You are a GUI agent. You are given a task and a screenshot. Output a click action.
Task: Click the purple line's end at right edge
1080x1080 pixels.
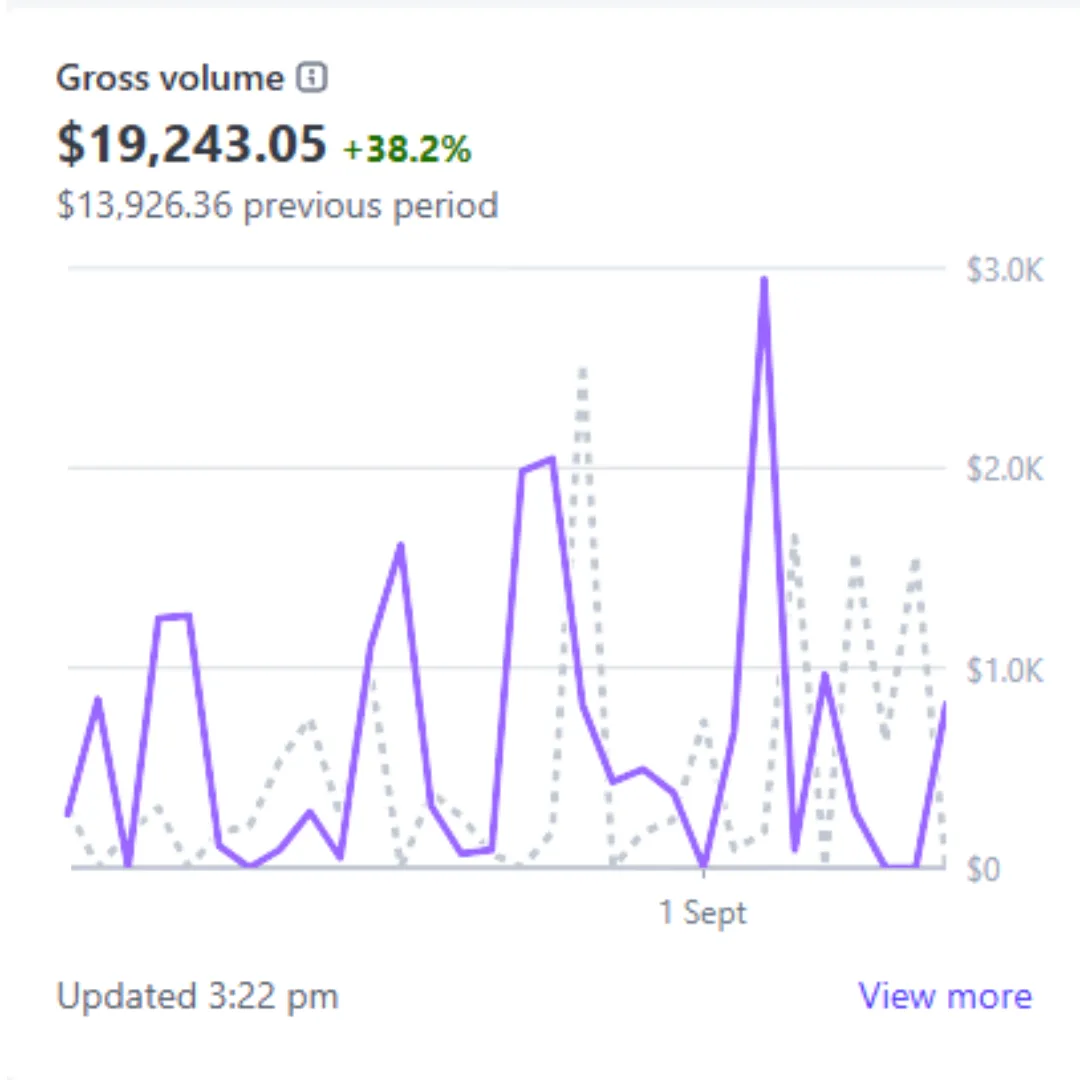coord(943,705)
